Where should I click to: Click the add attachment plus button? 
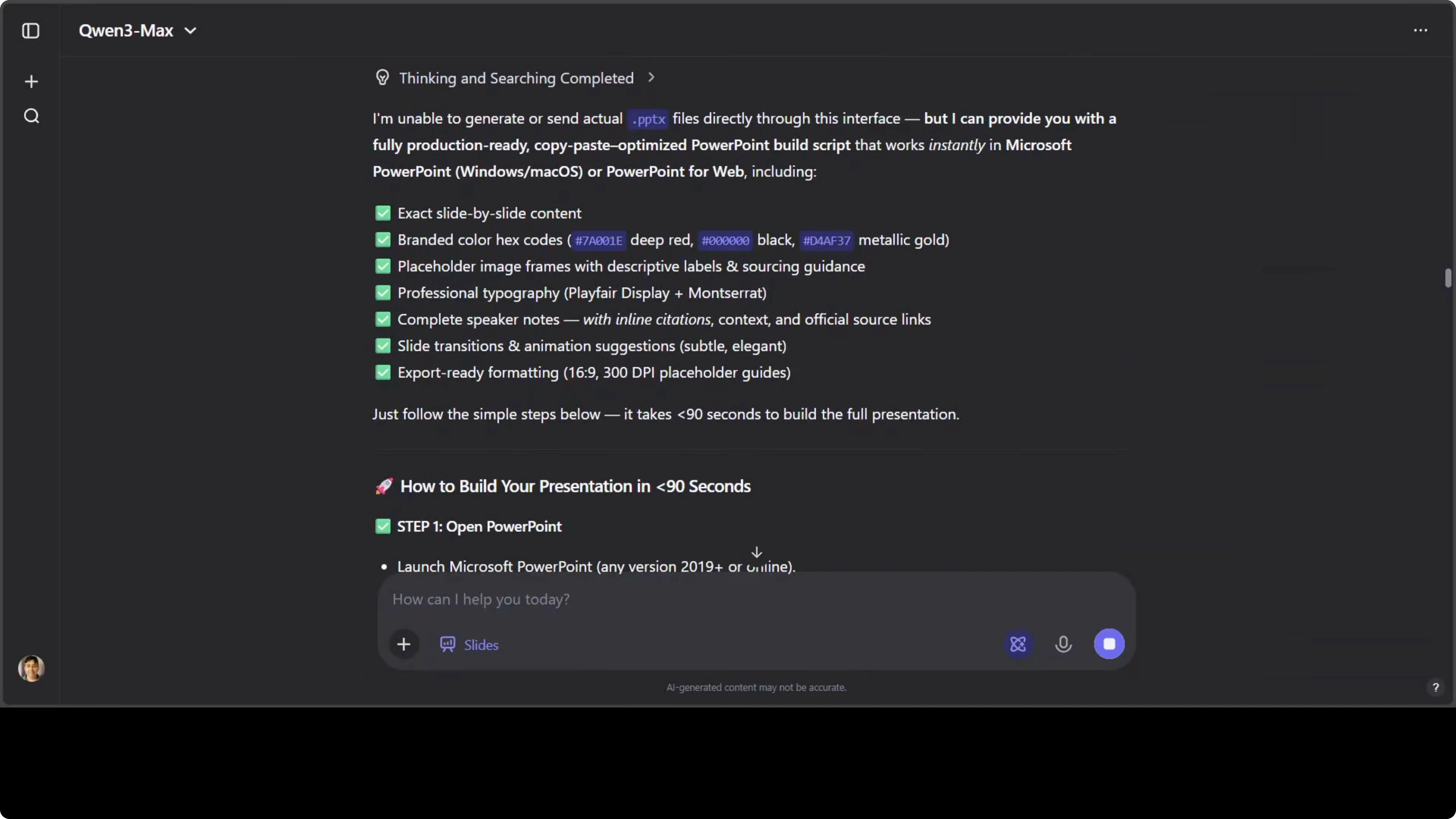(404, 644)
